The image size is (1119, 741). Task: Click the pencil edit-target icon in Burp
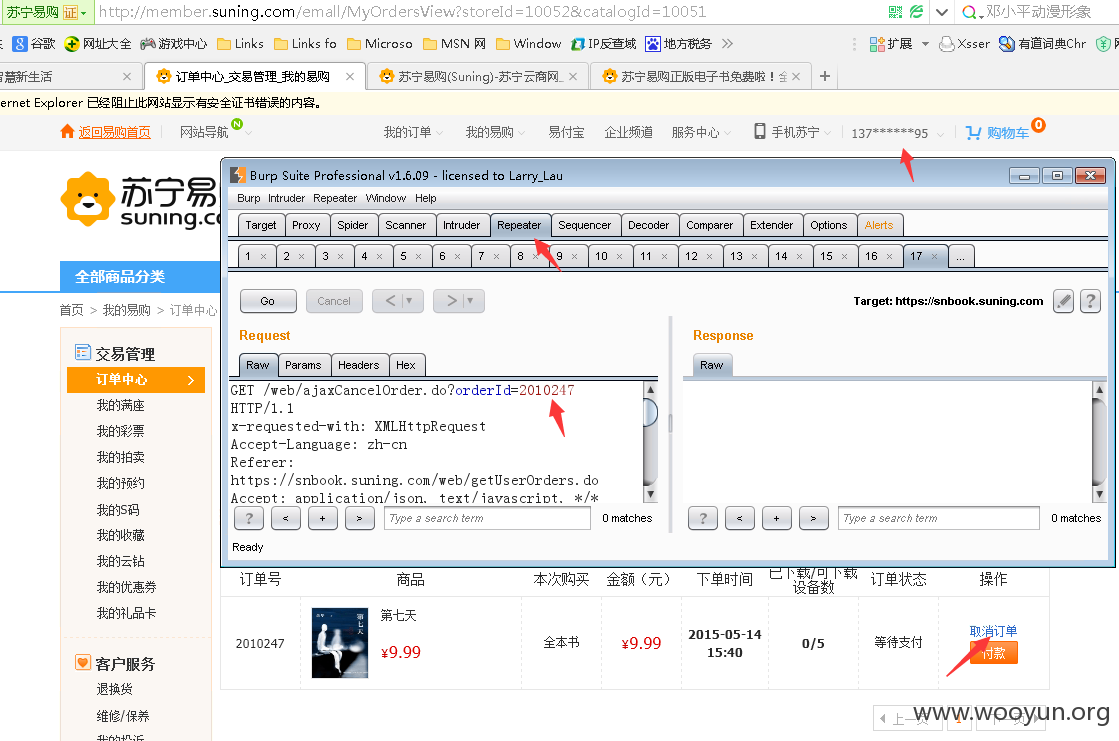pyautogui.click(x=1063, y=301)
